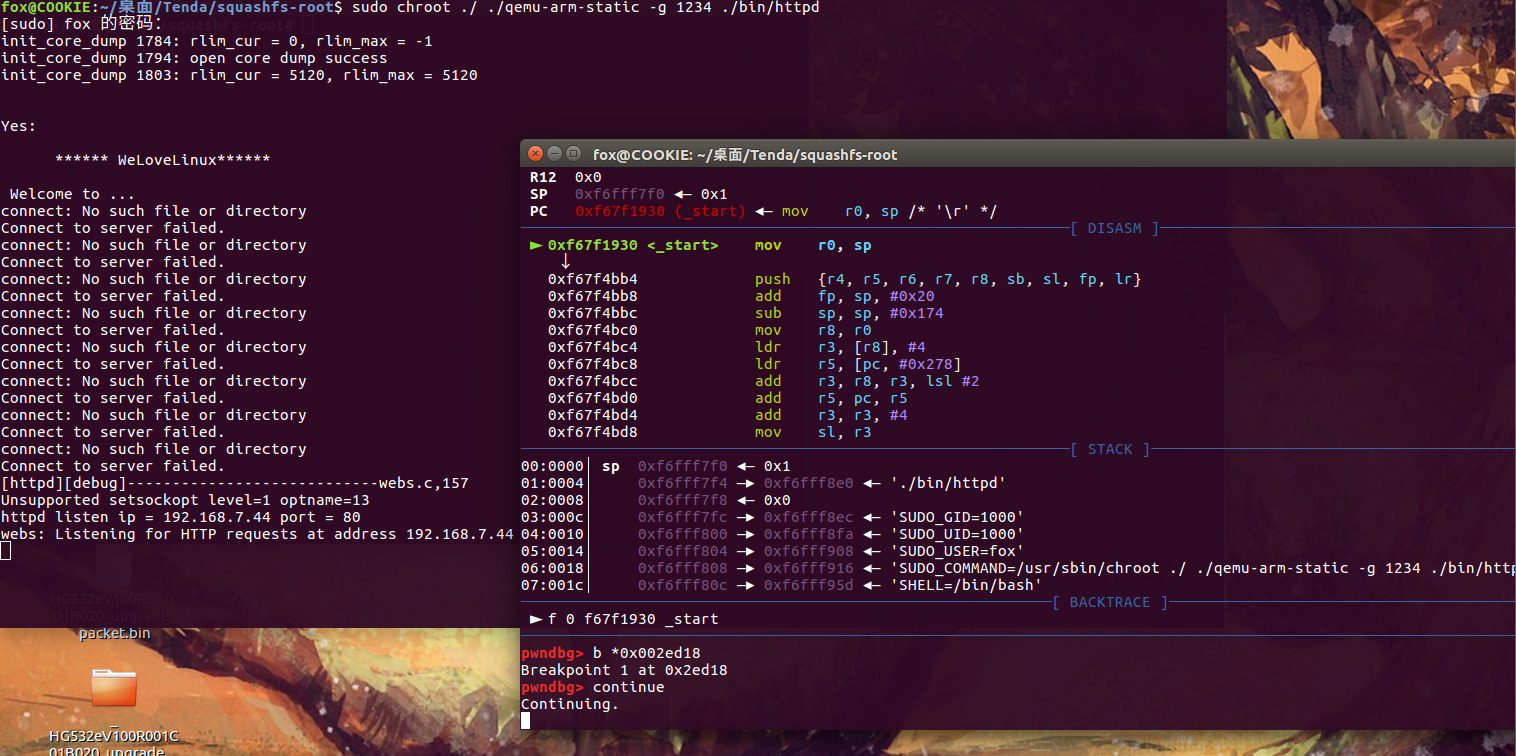Select address 0xf67f4bc8 ldr r5 line
Screen dimensions: 1516x756
coord(754,364)
